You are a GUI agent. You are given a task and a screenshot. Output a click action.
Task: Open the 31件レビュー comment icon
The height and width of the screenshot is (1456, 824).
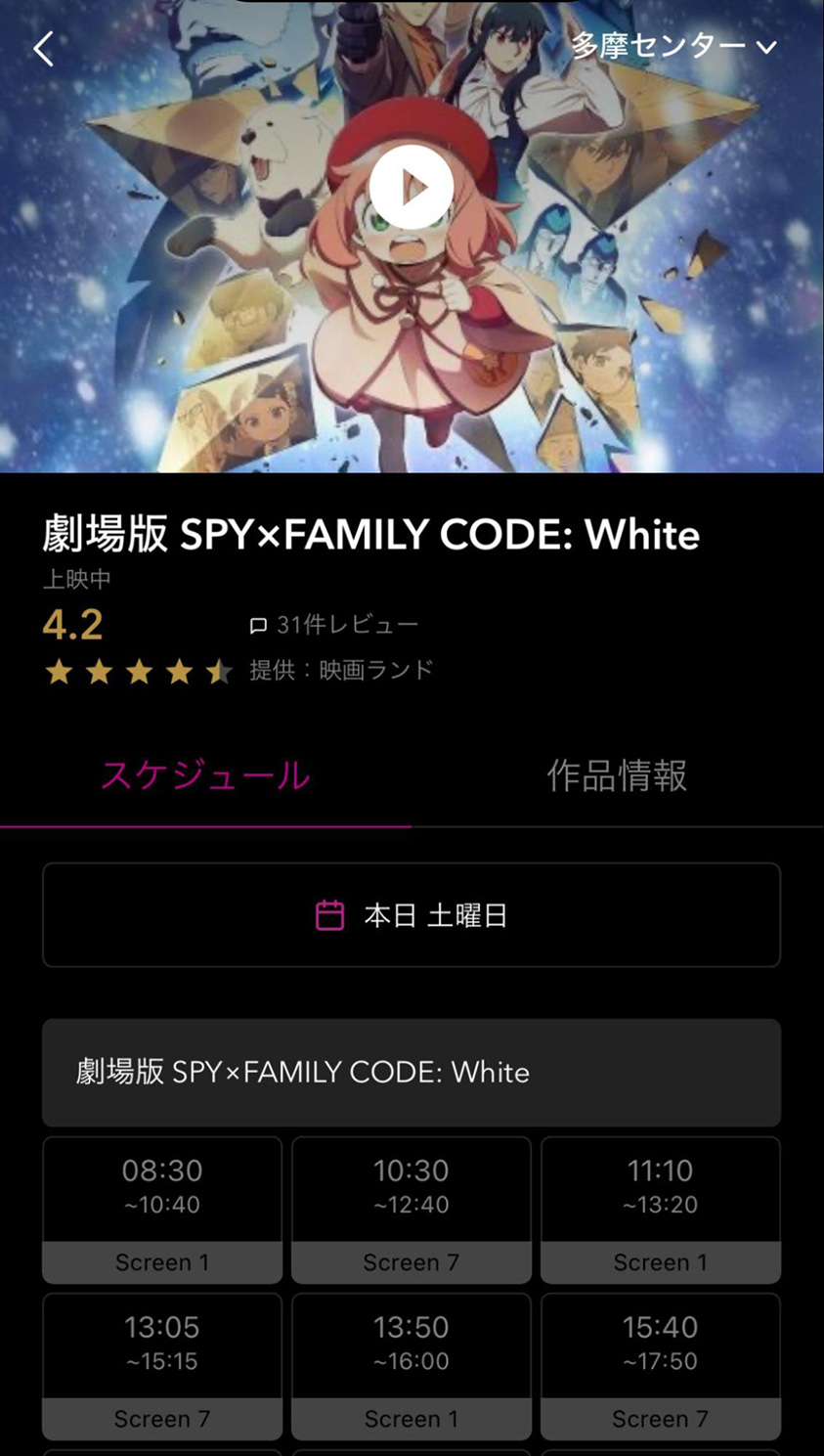258,626
